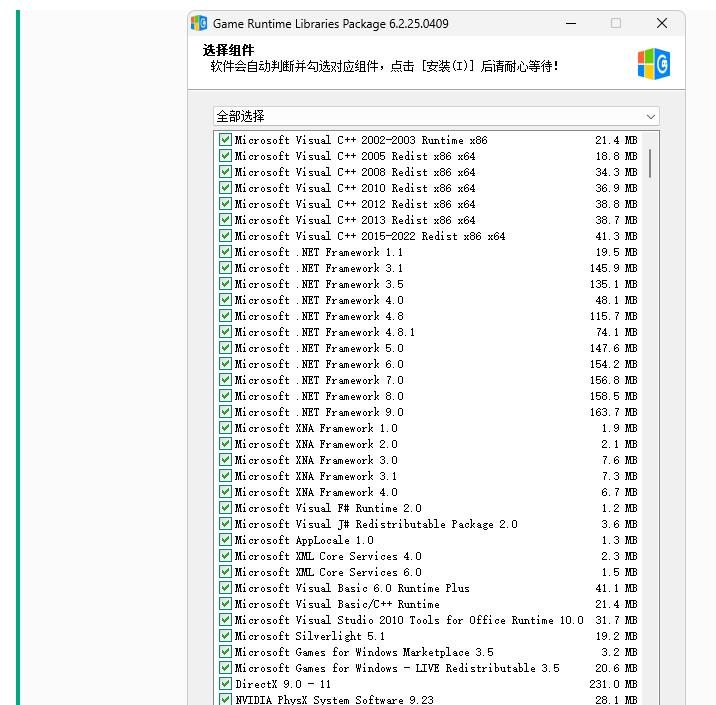Click the 选择组件 heading text
Screen dimensions: 716x705
[228, 50]
